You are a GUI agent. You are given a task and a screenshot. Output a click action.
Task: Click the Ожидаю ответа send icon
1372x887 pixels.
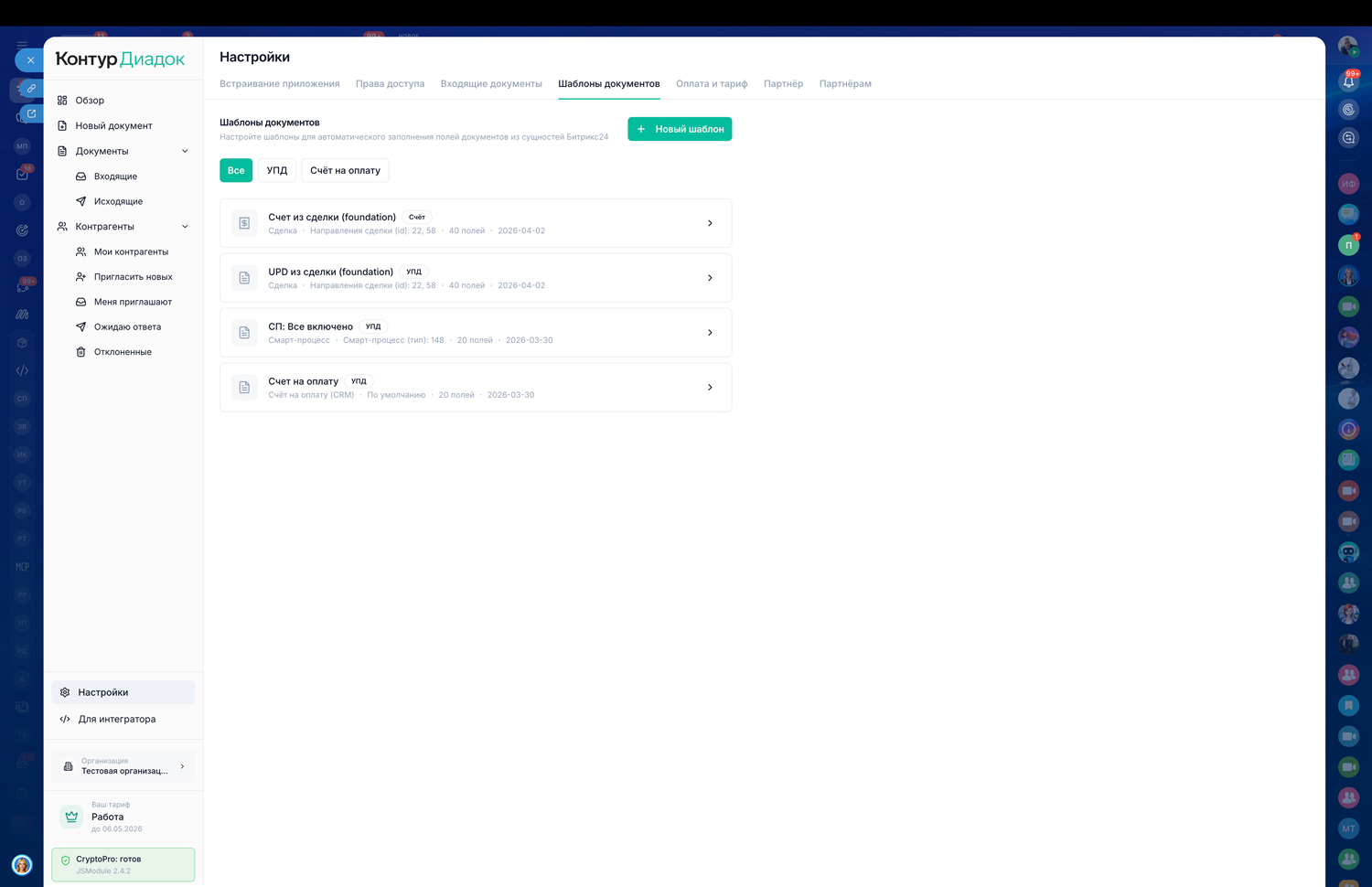(80, 326)
